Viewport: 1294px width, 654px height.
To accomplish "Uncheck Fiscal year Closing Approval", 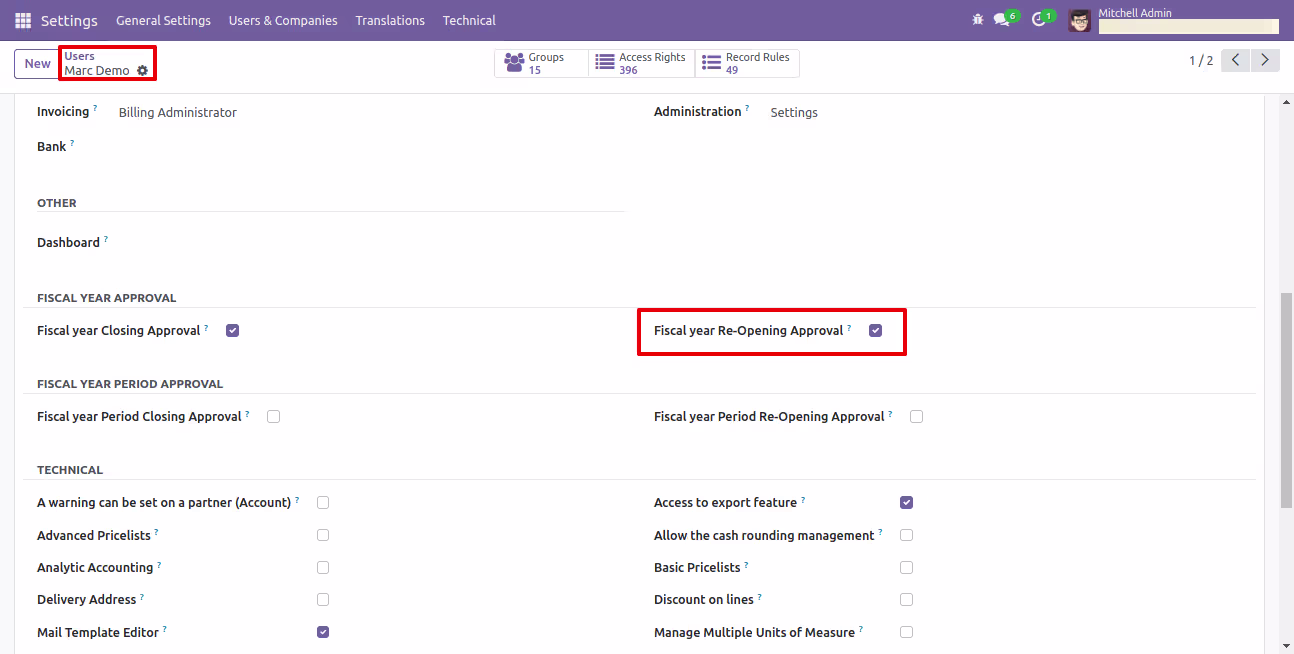I will (x=233, y=330).
